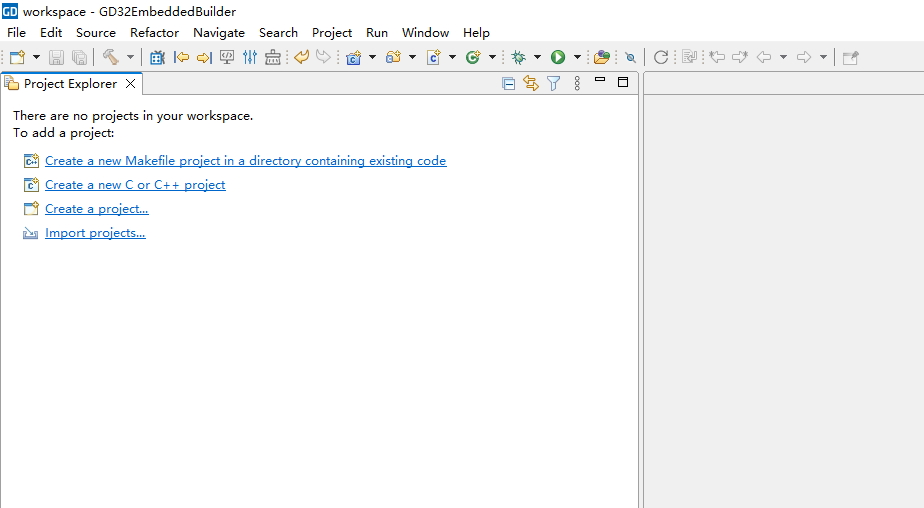The image size is (924, 508).
Task: Collapse All in Project Explorer
Action: tap(509, 84)
